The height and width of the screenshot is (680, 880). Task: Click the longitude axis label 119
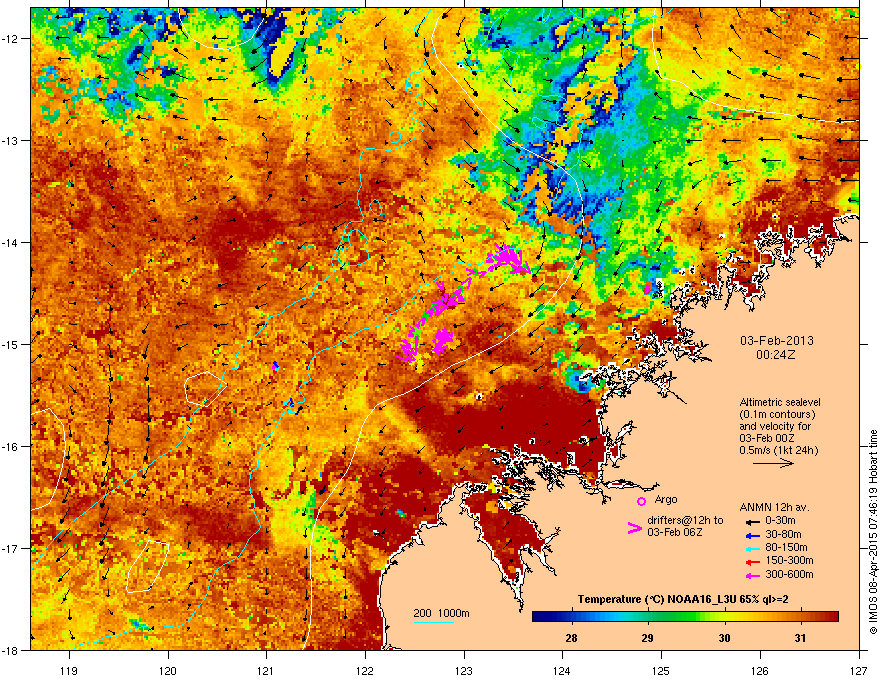(x=69, y=670)
